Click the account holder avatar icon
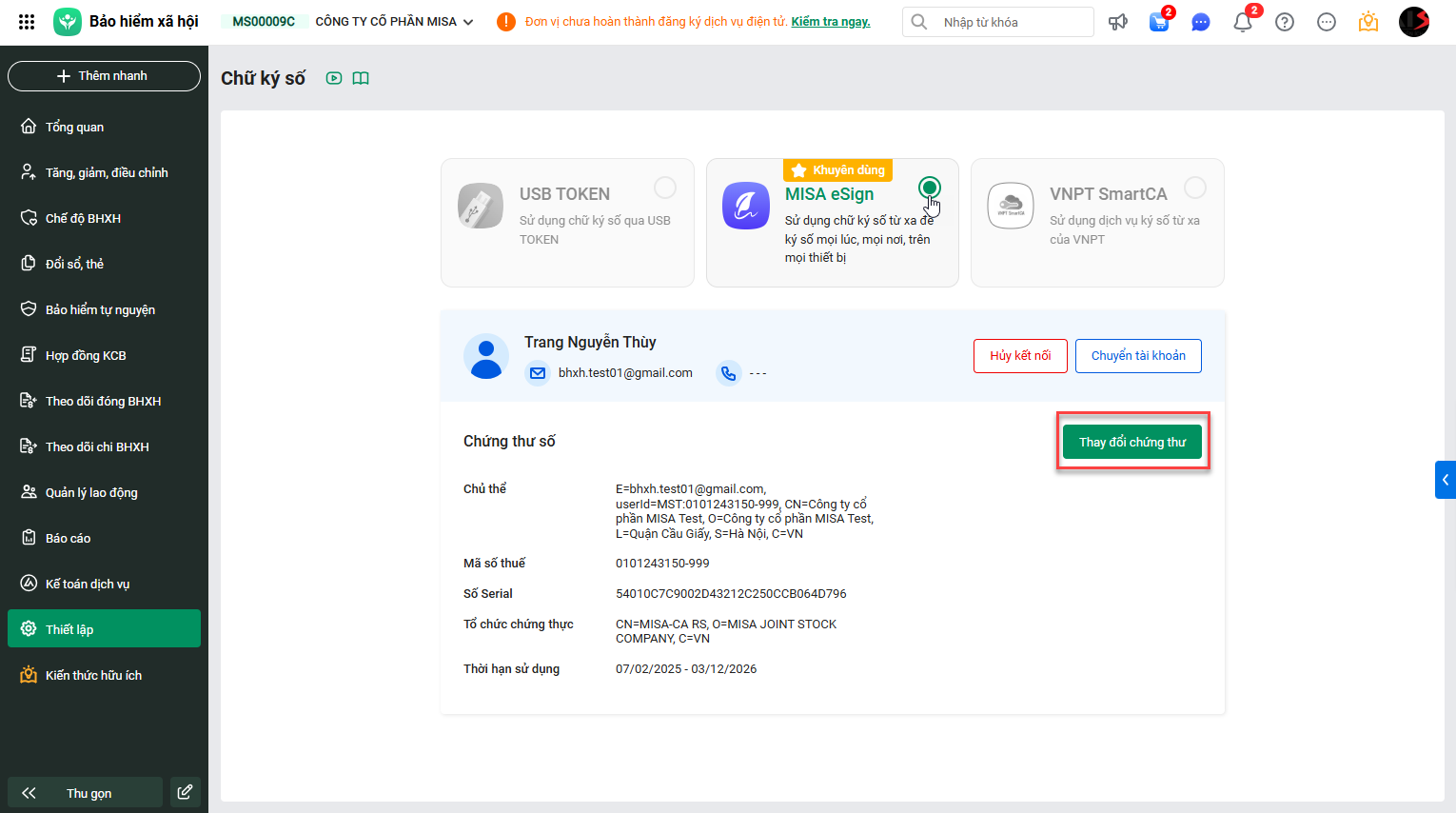The height and width of the screenshot is (813, 1456). click(x=486, y=357)
